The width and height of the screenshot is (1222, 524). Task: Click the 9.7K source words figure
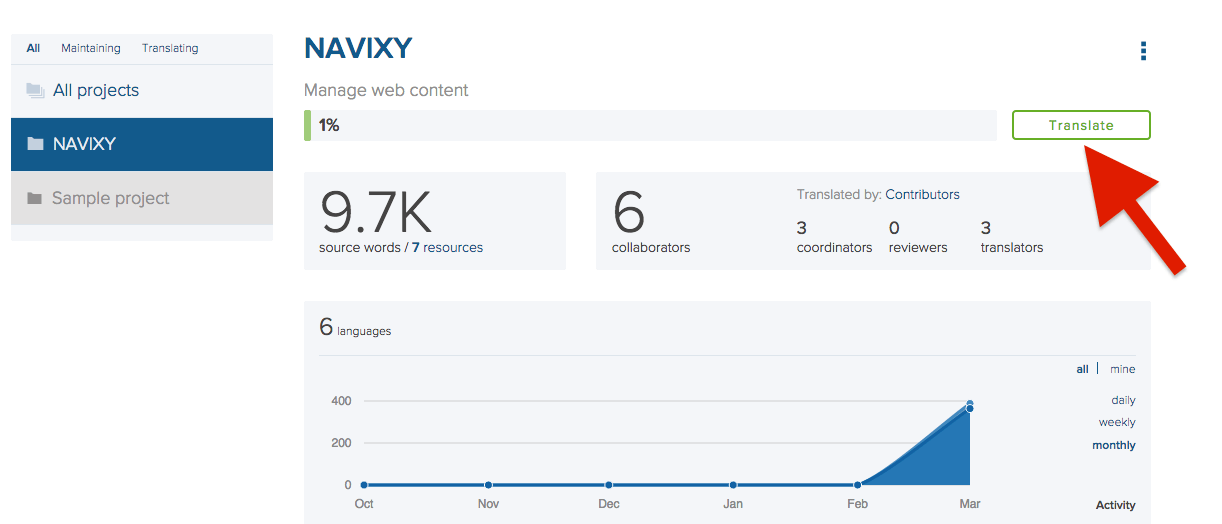pos(375,212)
